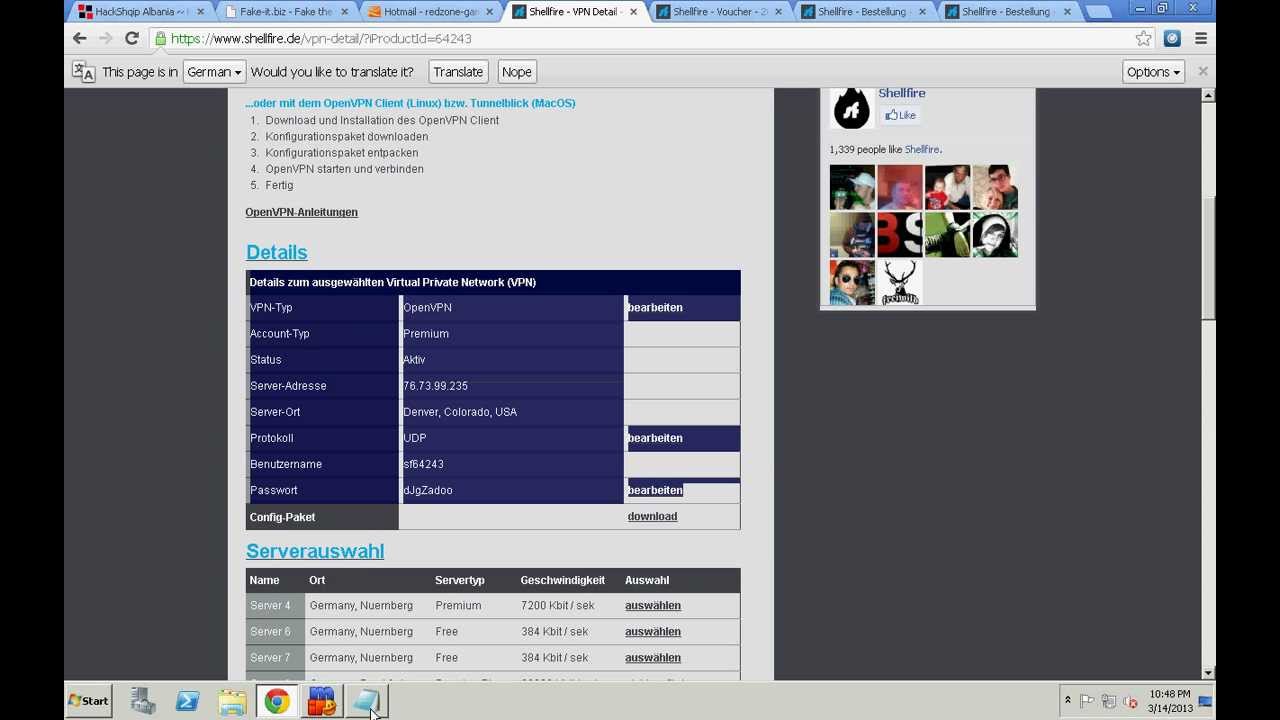Click the Serverauswahl heading link
This screenshot has height=720, width=1280.
315,551
